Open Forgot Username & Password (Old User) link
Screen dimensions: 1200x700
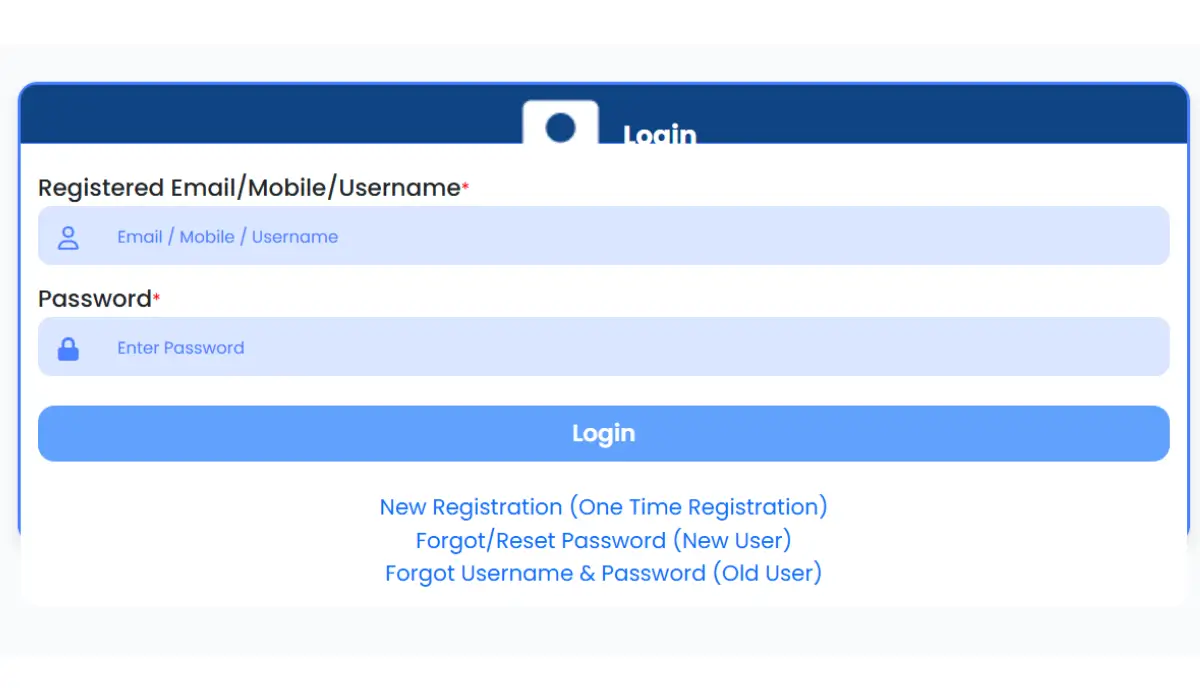pyautogui.click(x=603, y=574)
